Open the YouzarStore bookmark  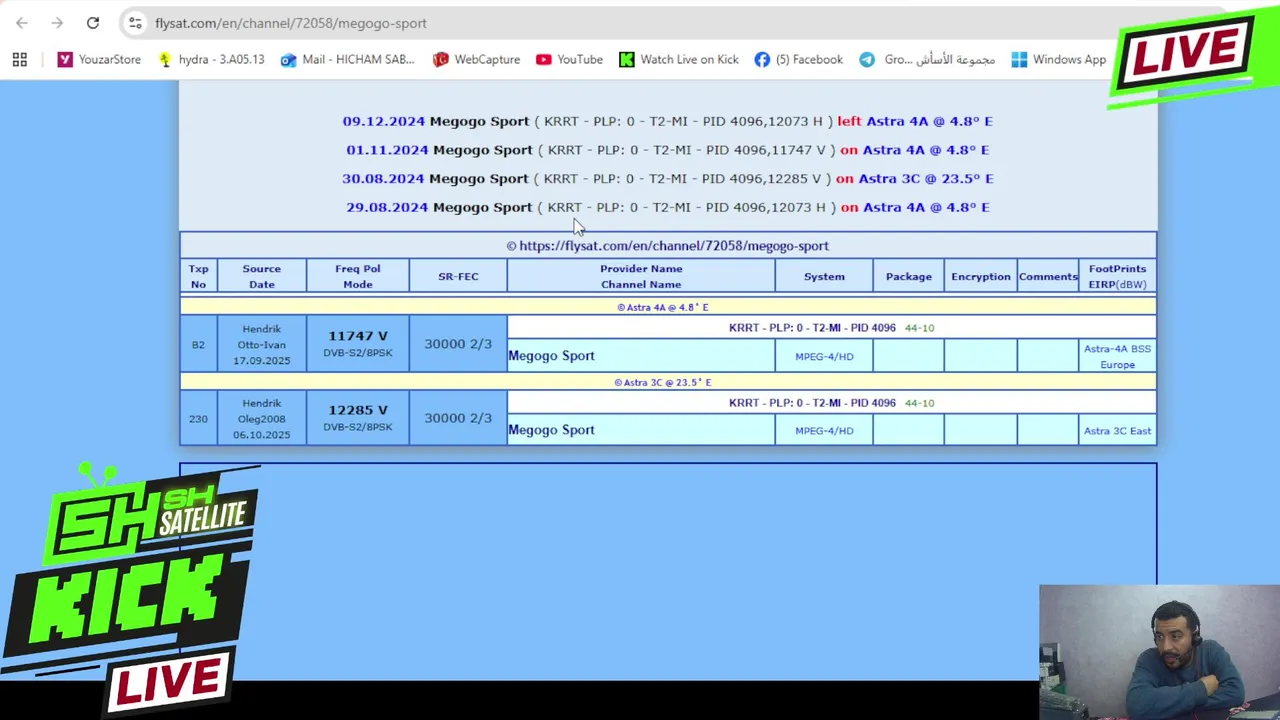(x=99, y=60)
